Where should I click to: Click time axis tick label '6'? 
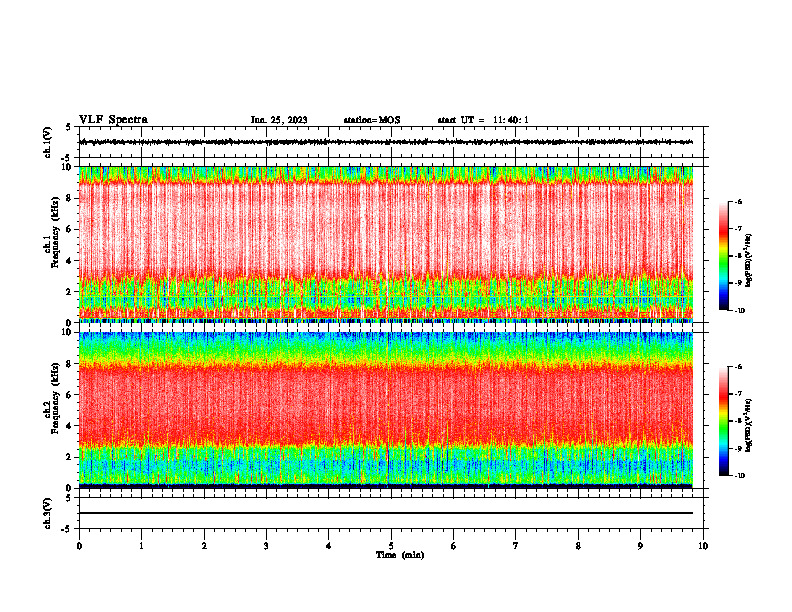pos(454,546)
